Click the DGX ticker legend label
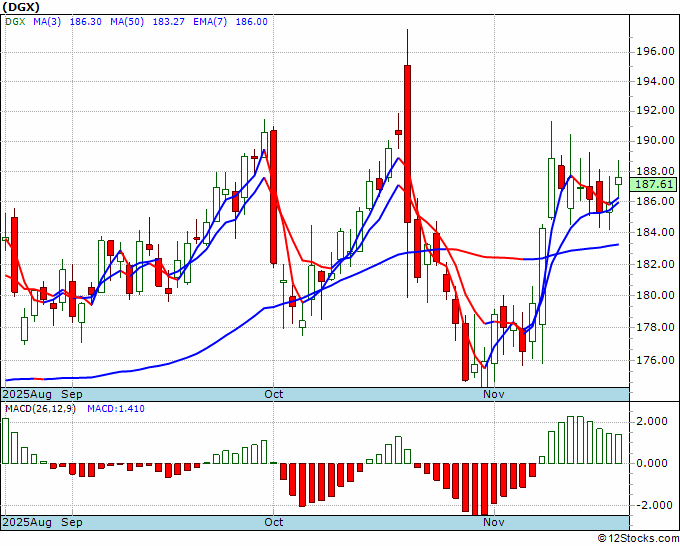Screen dimensions: 680x546 15,22
